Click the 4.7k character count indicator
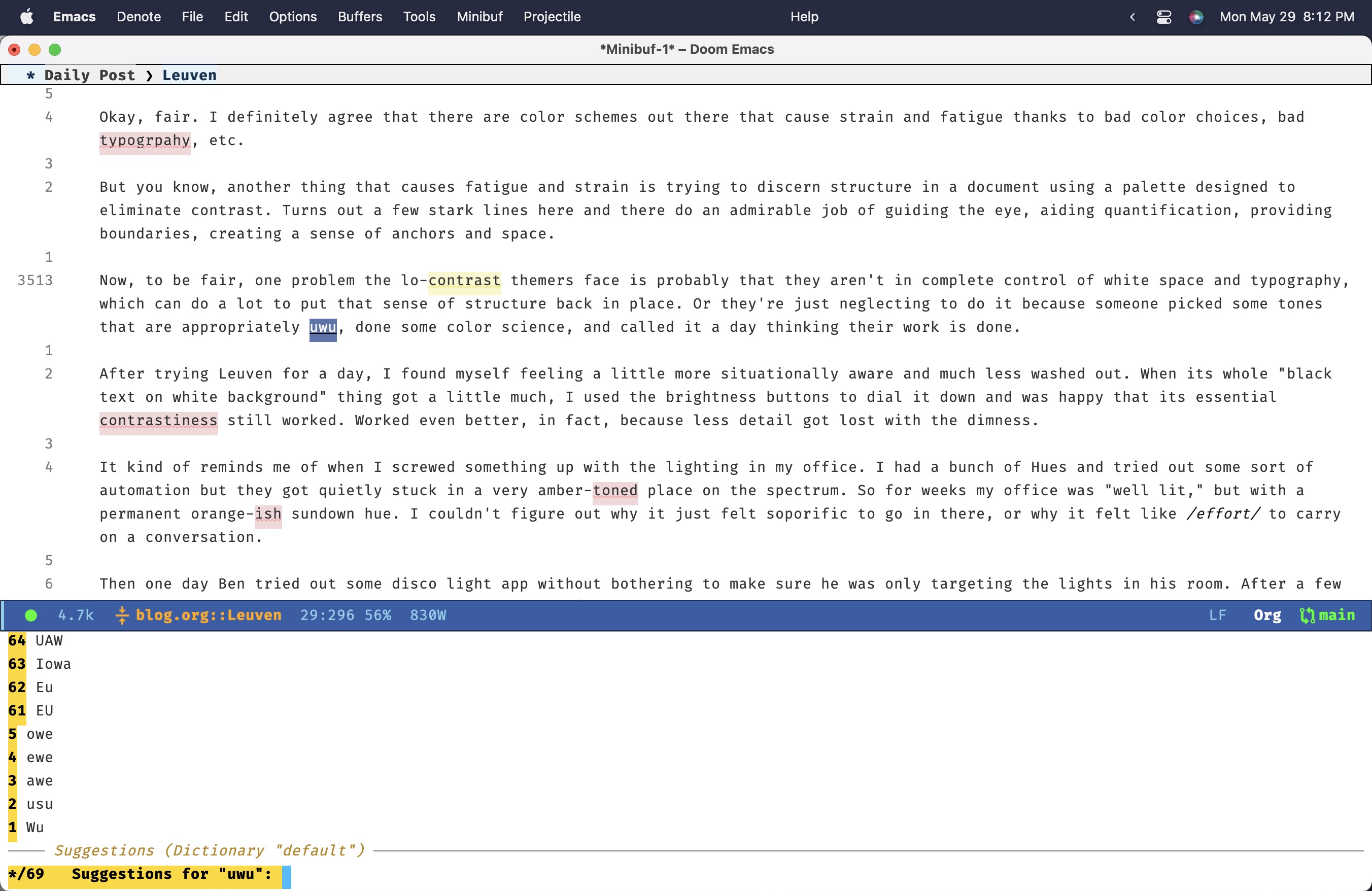 (76, 615)
